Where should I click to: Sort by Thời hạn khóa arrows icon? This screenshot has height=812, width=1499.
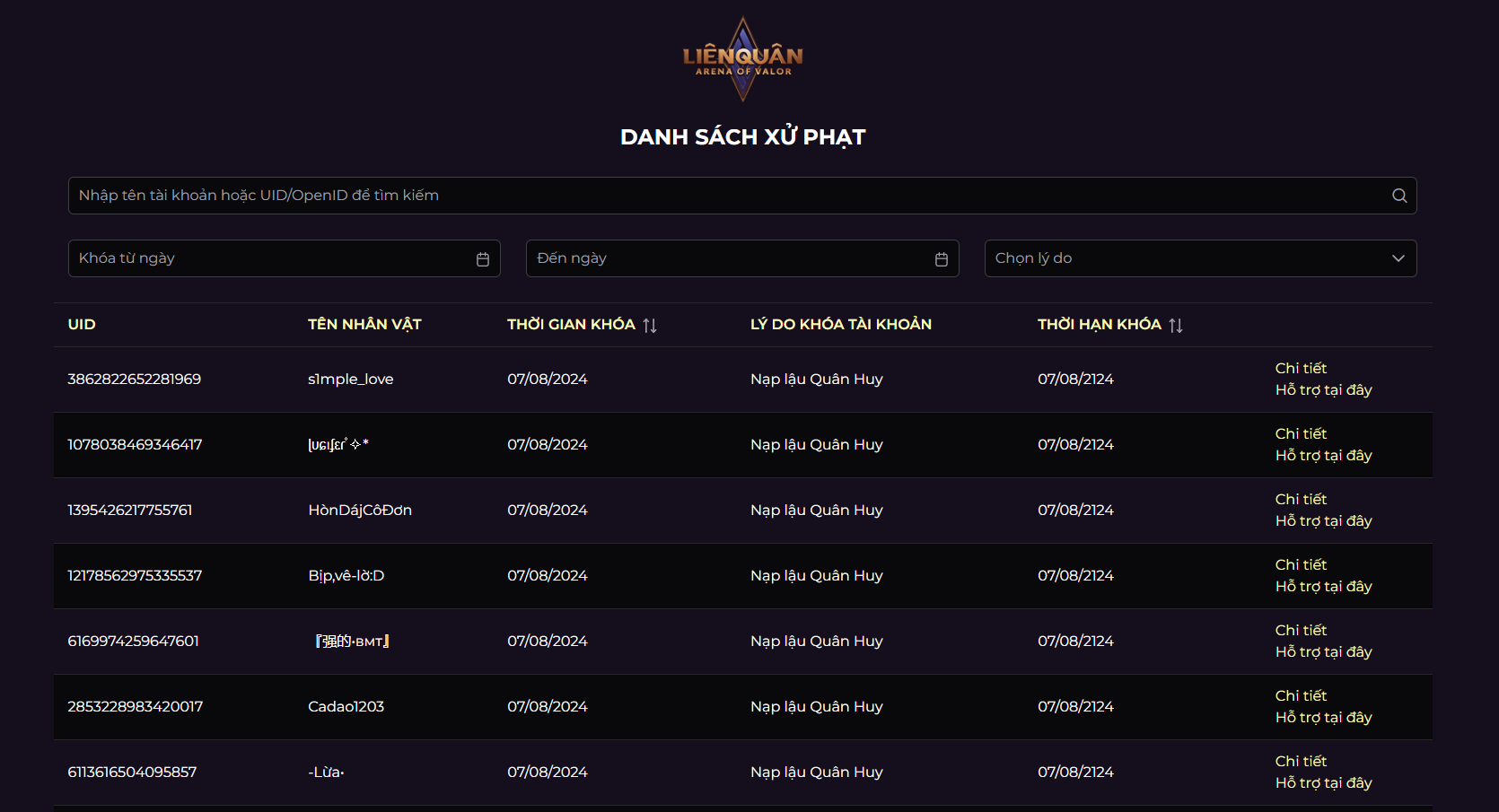tap(1176, 326)
